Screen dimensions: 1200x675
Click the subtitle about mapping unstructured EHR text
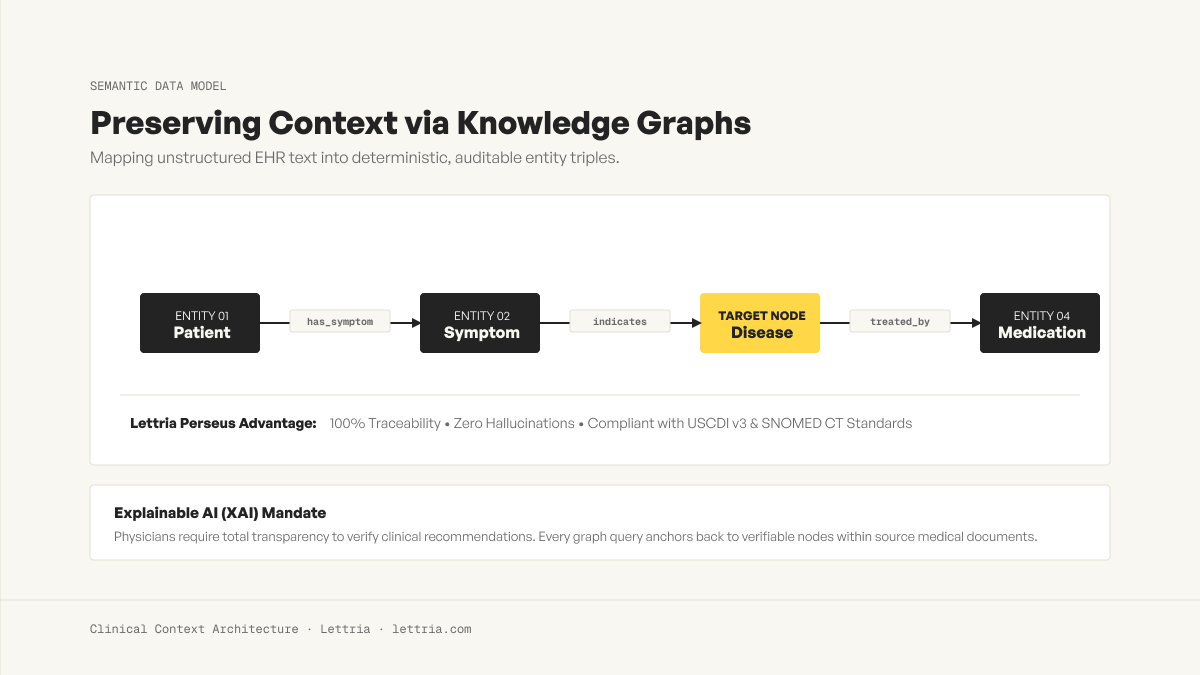[355, 158]
